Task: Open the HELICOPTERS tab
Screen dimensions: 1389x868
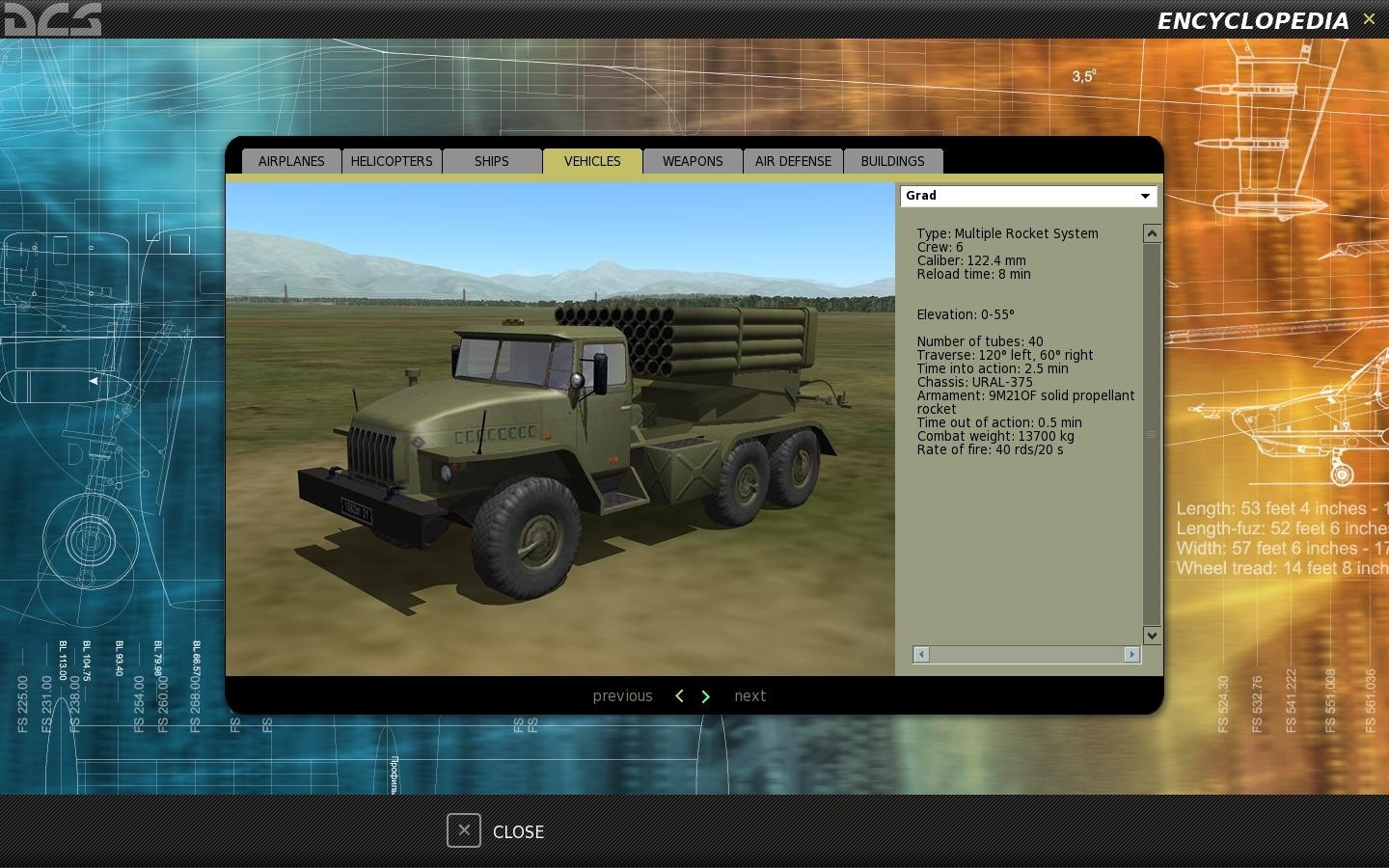Action: point(392,161)
